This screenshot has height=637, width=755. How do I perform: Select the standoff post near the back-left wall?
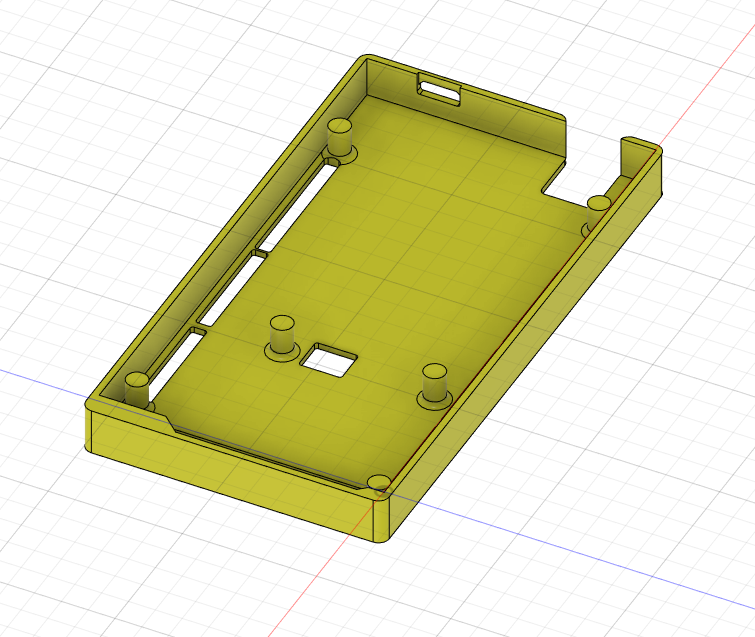click(340, 139)
